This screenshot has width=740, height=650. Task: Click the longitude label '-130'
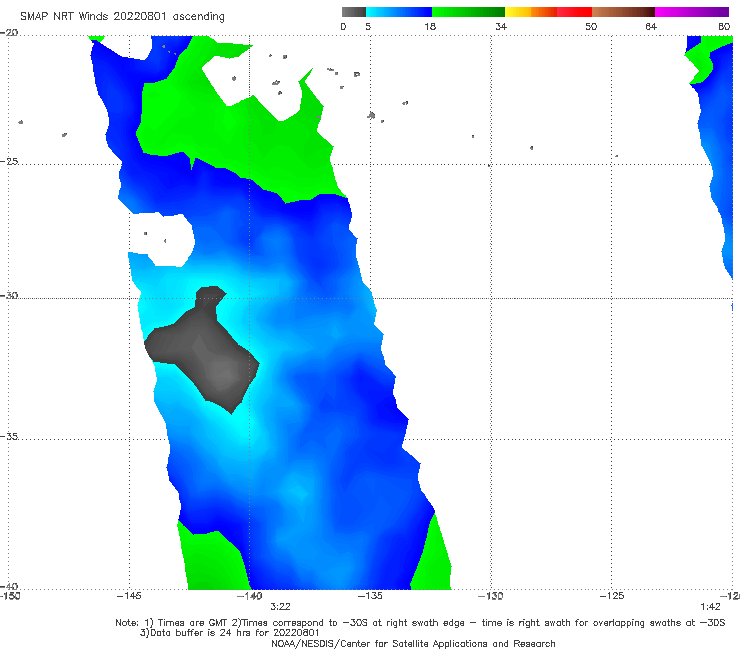(x=490, y=596)
